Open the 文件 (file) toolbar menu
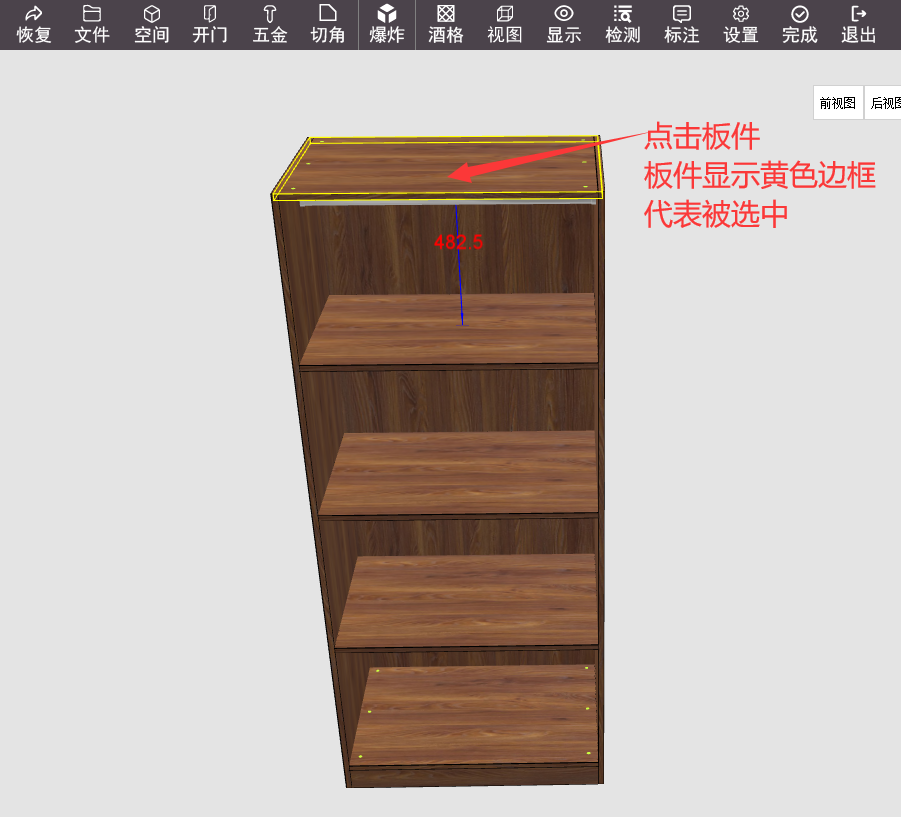Screen dimensions: 901x817 92,25
